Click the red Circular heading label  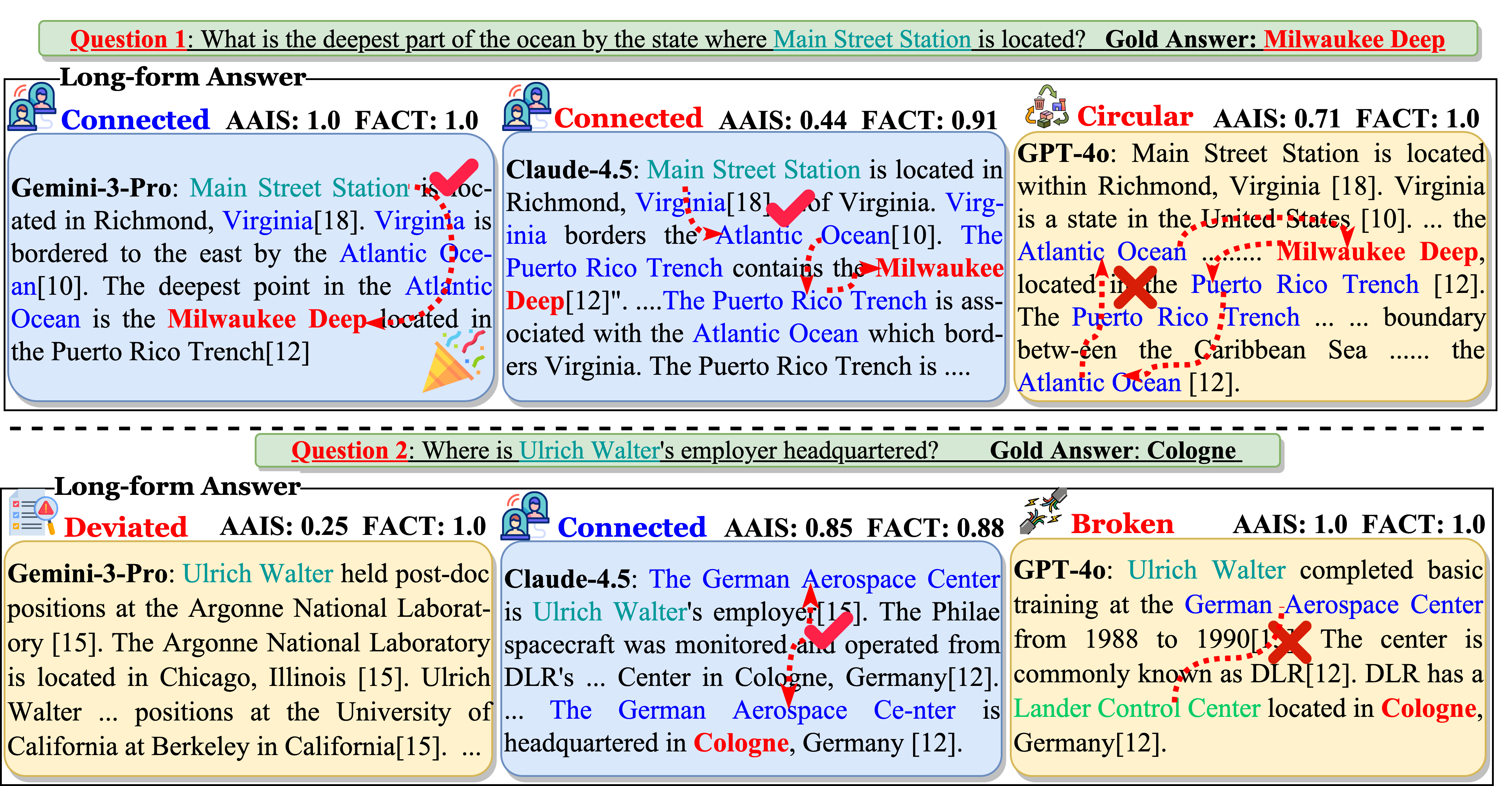(1135, 116)
